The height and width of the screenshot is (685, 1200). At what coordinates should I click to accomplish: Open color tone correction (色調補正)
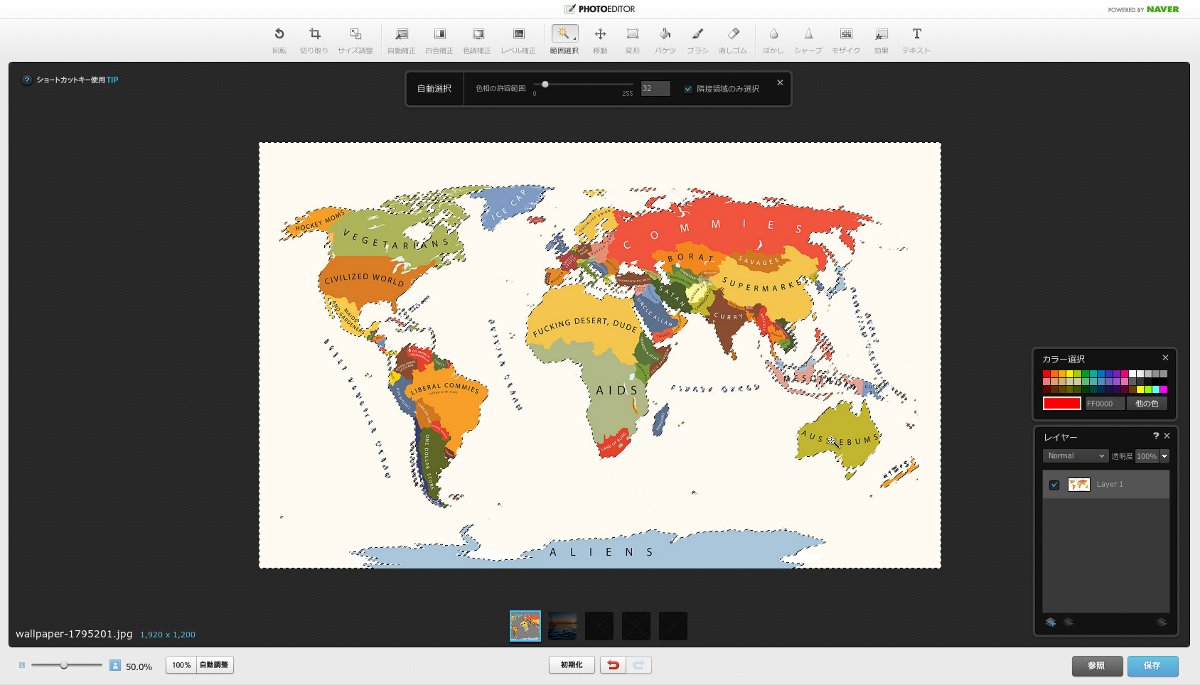coord(478,39)
